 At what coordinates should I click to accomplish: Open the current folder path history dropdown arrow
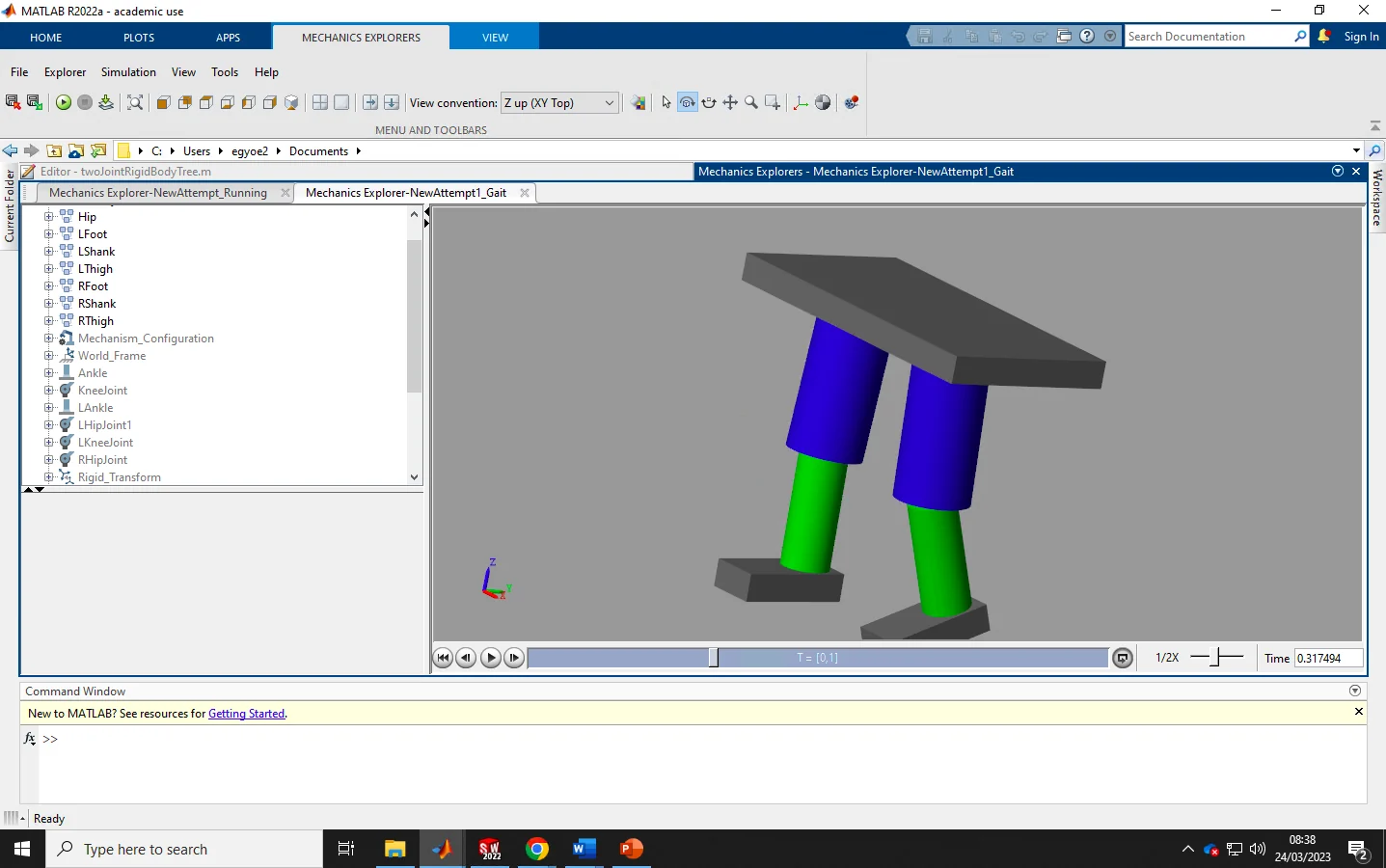(x=1356, y=150)
